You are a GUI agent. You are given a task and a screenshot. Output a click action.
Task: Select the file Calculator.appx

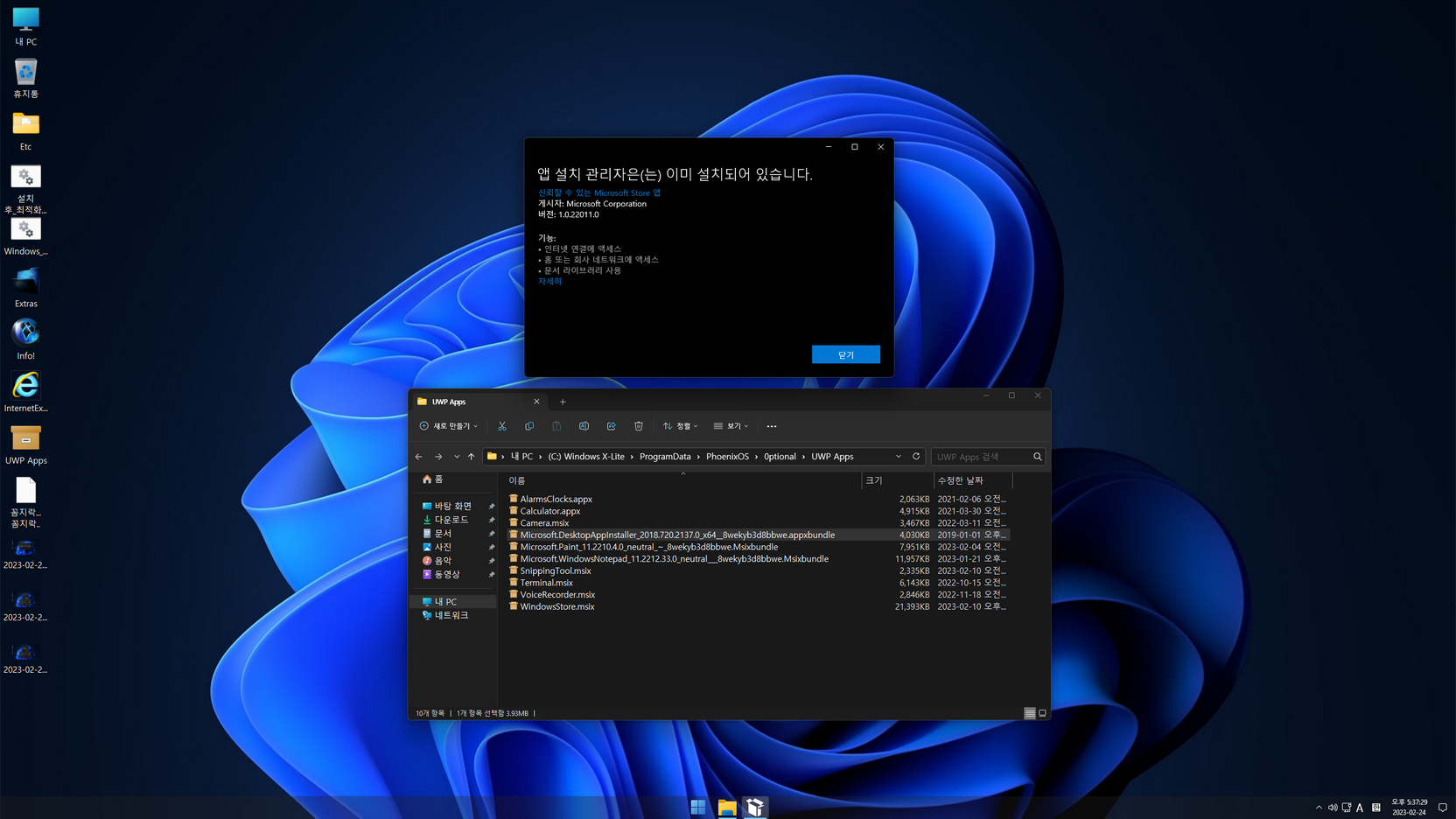click(550, 511)
